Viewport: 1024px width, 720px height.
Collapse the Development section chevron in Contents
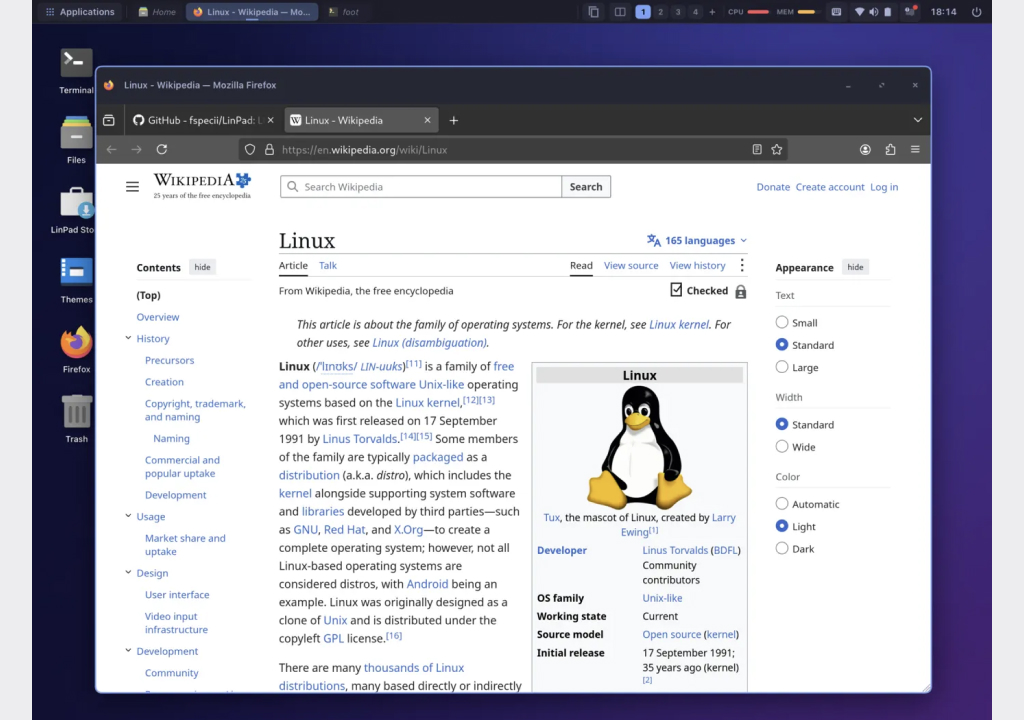128,650
